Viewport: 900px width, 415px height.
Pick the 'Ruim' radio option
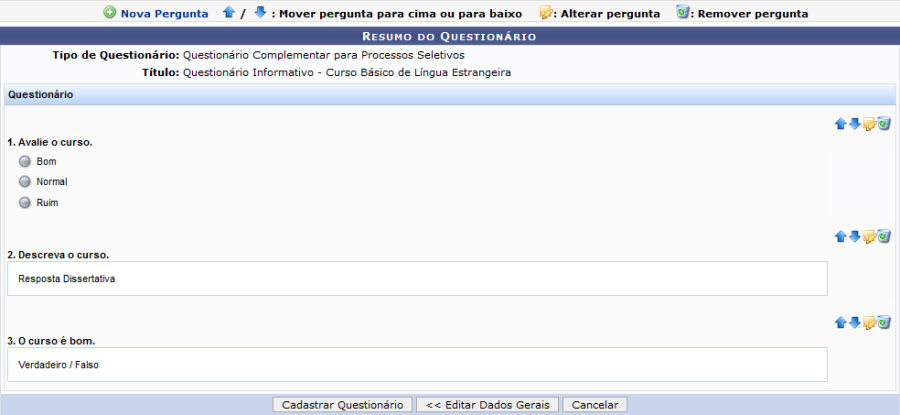[x=25, y=203]
